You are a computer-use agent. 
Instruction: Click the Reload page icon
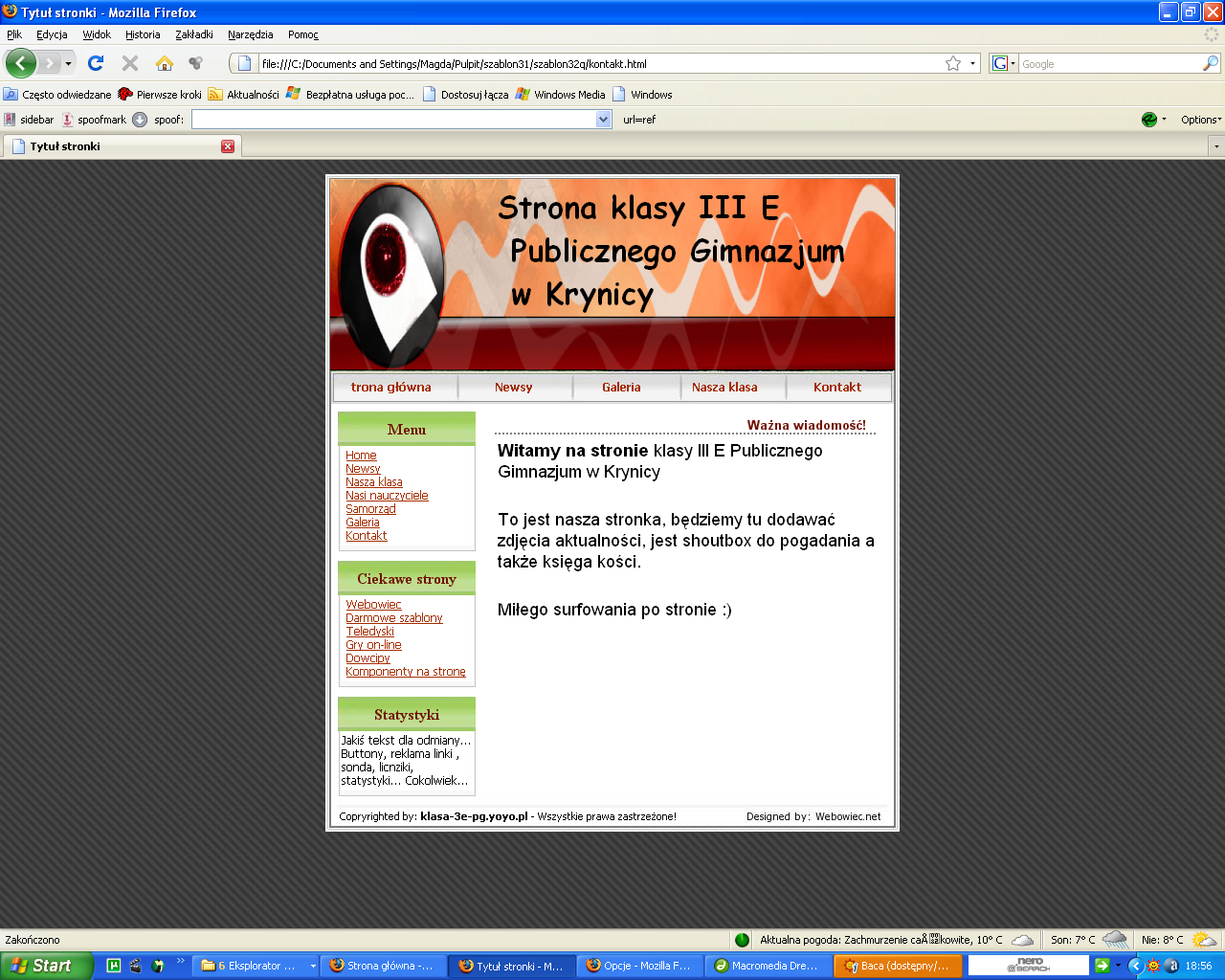96,63
